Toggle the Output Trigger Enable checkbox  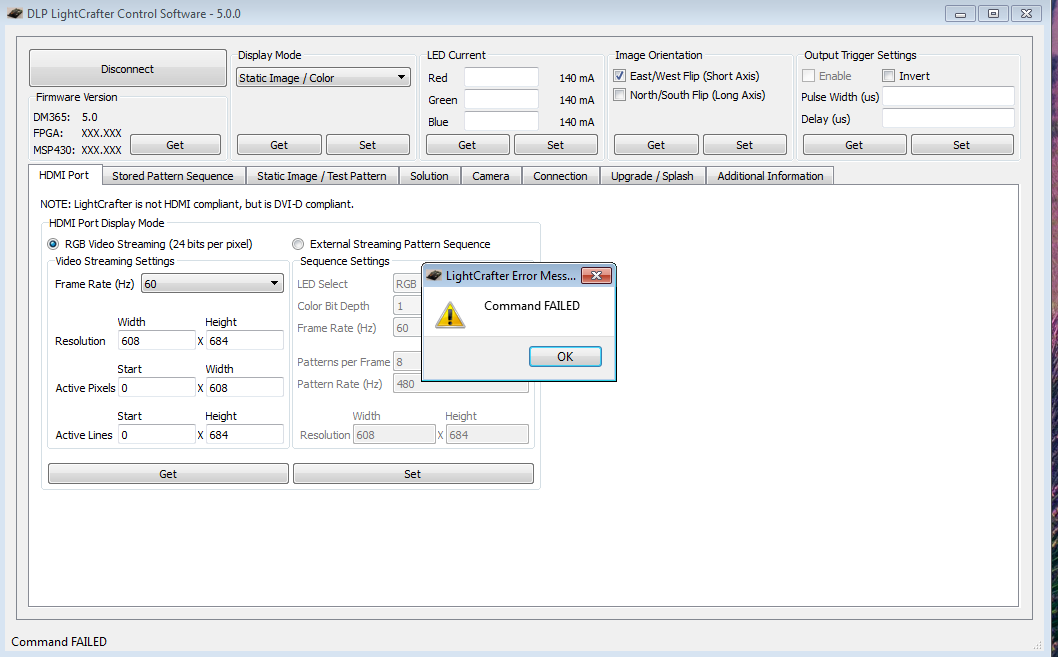808,76
